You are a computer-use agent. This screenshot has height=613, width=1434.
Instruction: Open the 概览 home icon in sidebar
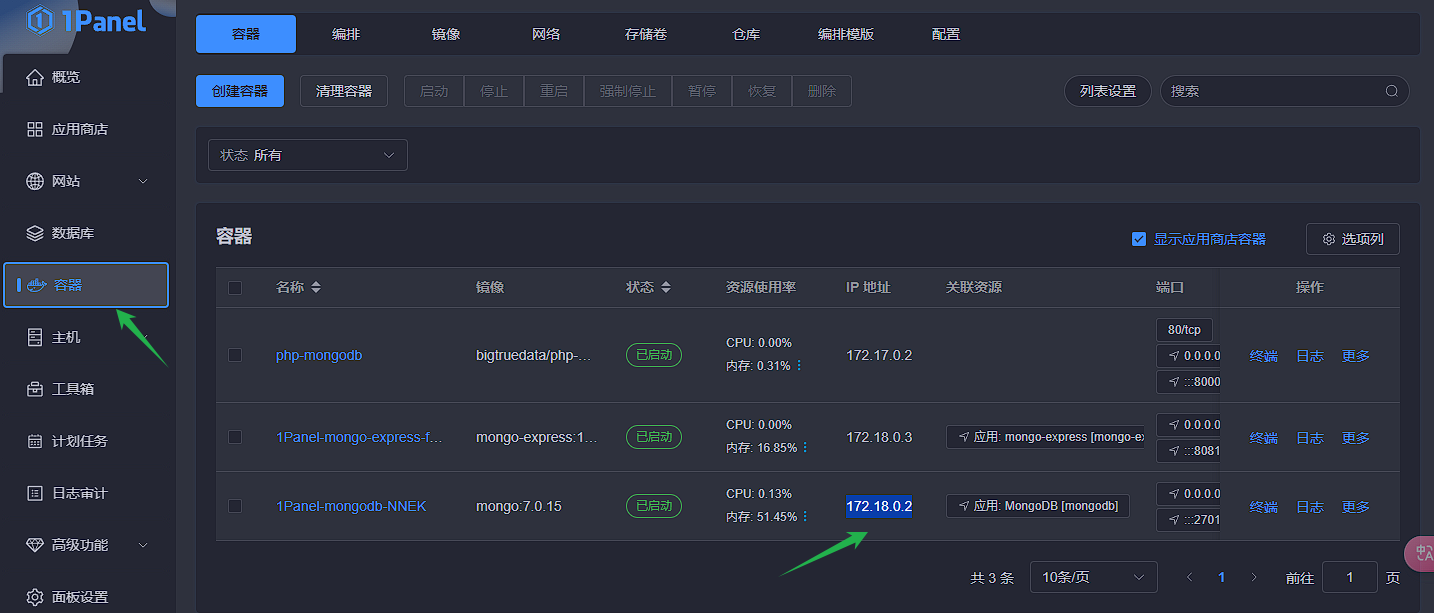pos(35,77)
